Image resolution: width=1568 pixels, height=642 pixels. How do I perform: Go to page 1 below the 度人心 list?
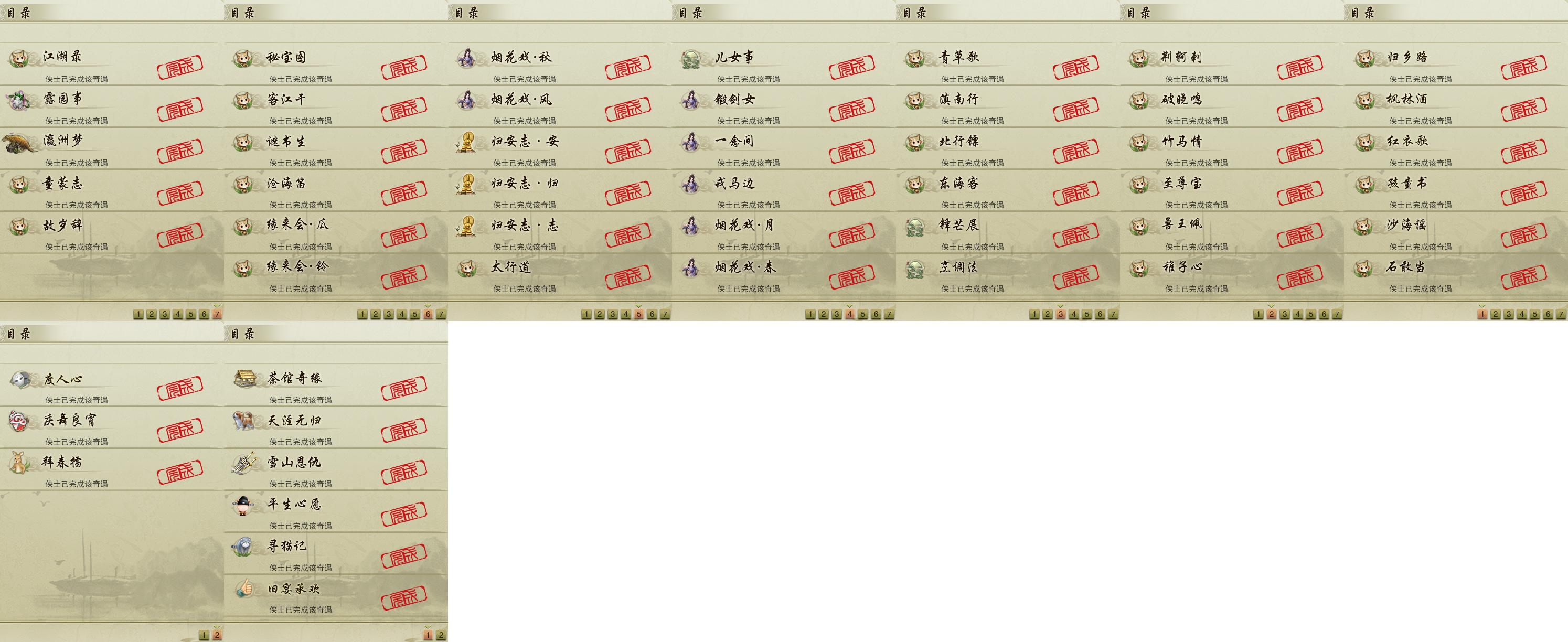click(x=204, y=635)
